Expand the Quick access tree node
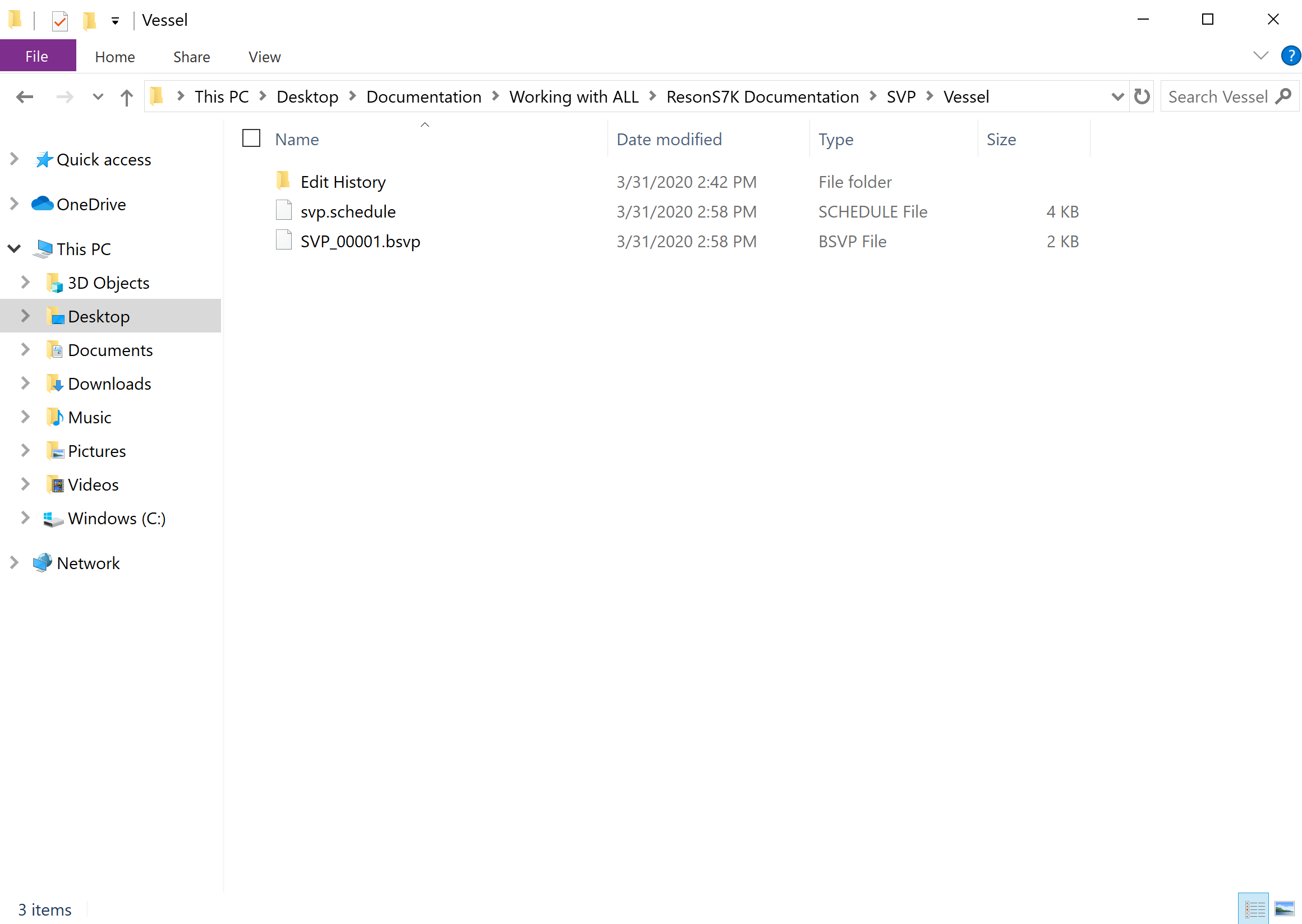This screenshot has height=924, width=1302. 14,159
